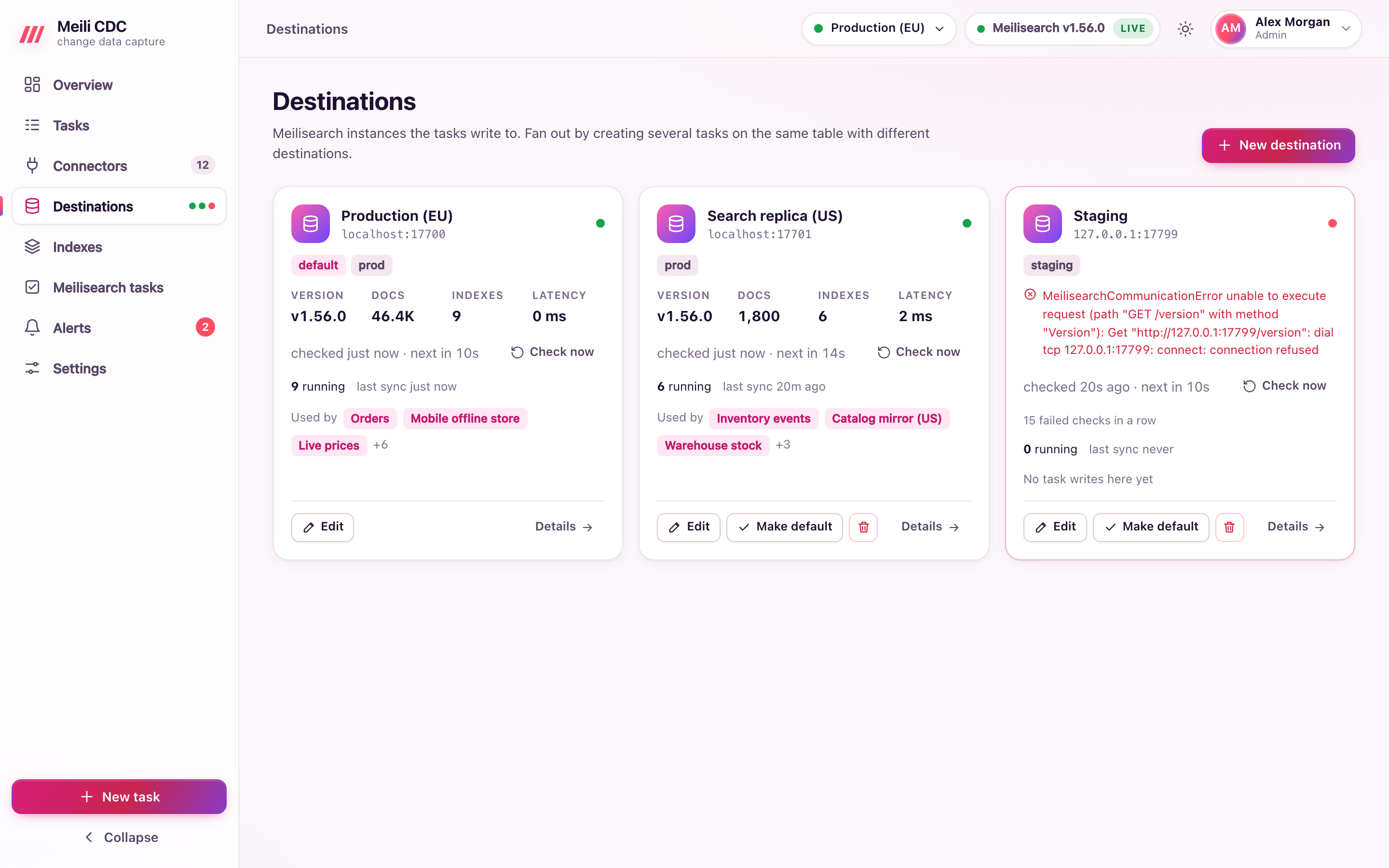Delete the Search replica (US) destination
Screen dimensions: 1389x868
point(863,527)
